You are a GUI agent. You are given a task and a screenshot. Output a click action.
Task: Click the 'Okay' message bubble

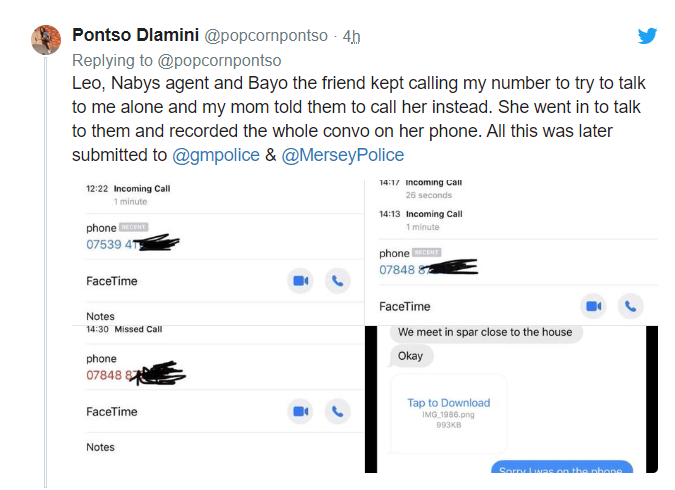(410, 356)
